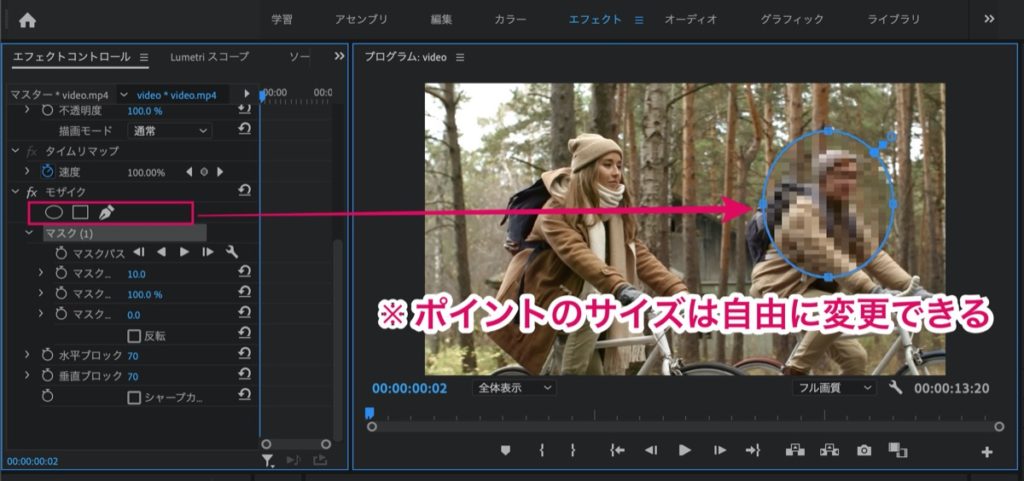This screenshot has height=481, width=1024.
Task: Toggle the モザイク fx effect switch
Action: pyautogui.click(x=32, y=192)
